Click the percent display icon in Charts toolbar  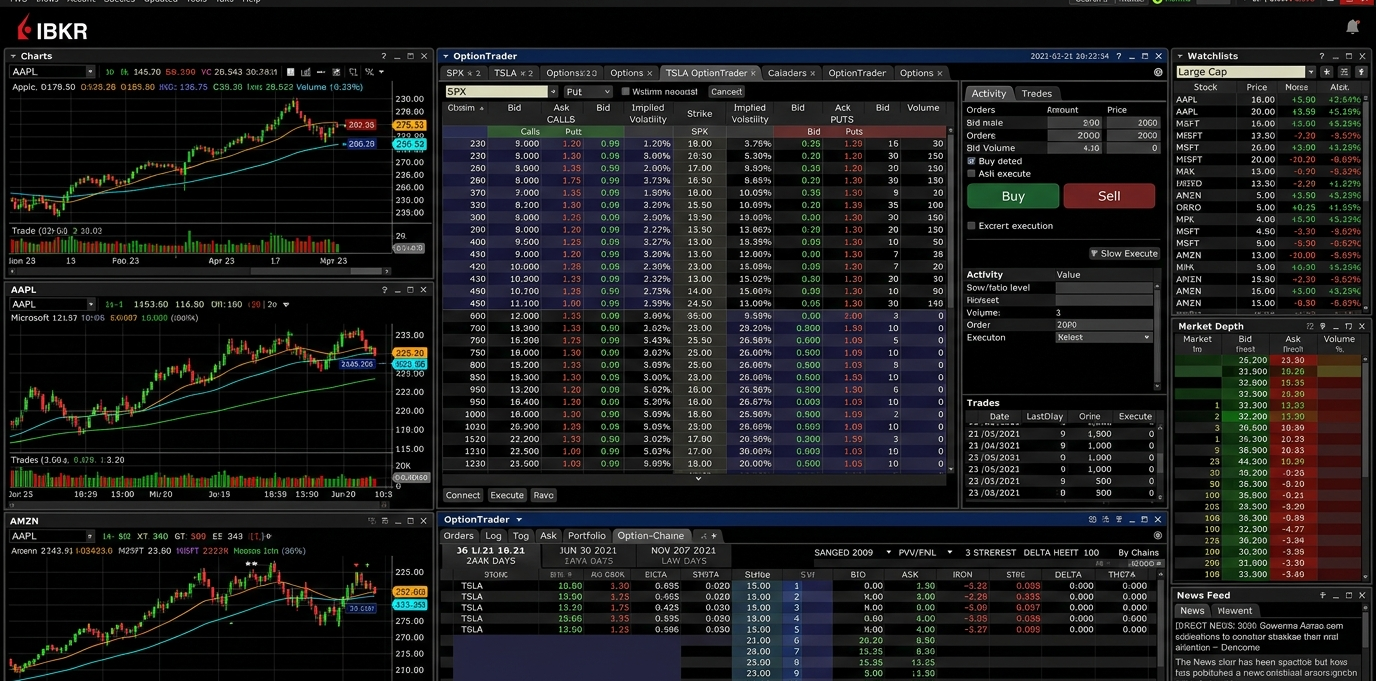(x=368, y=72)
